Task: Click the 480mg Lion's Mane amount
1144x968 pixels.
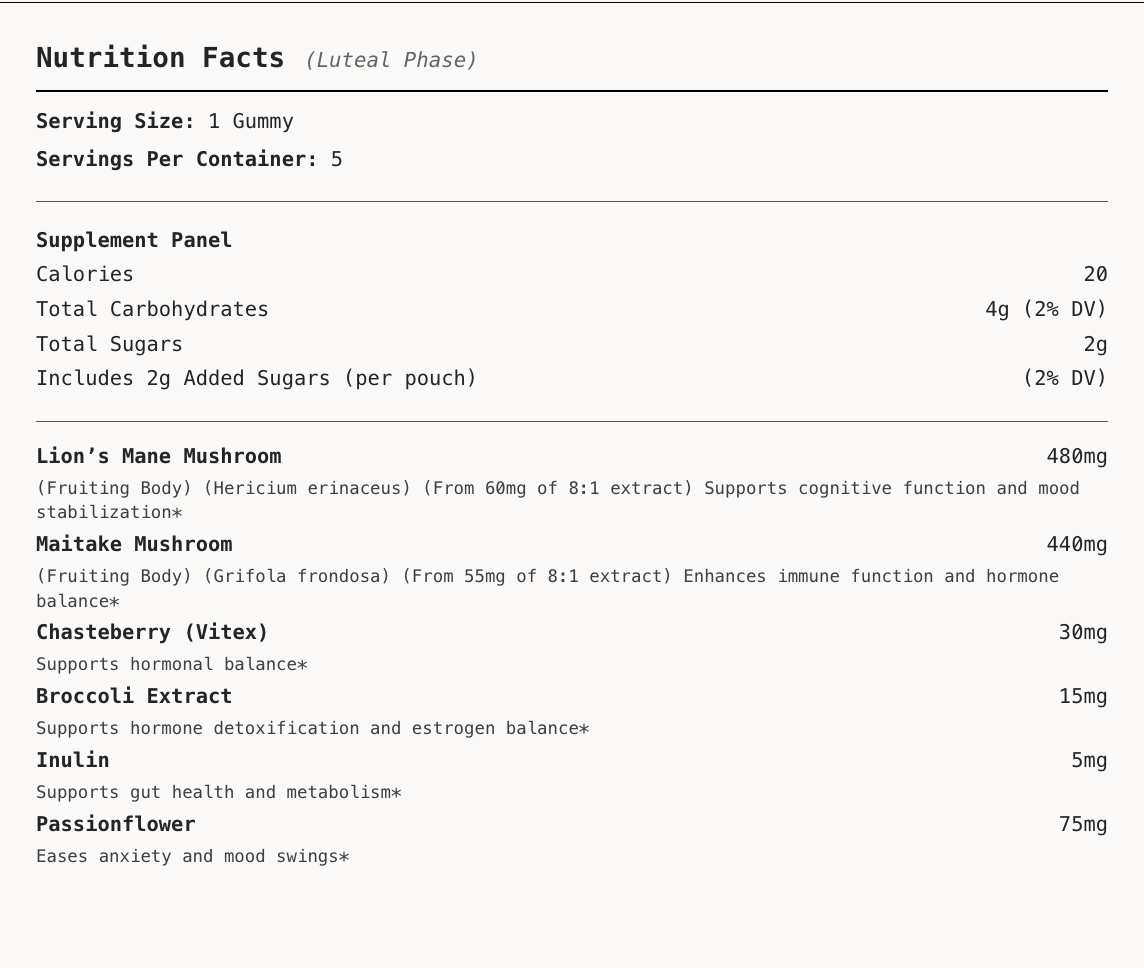Action: (x=1077, y=457)
